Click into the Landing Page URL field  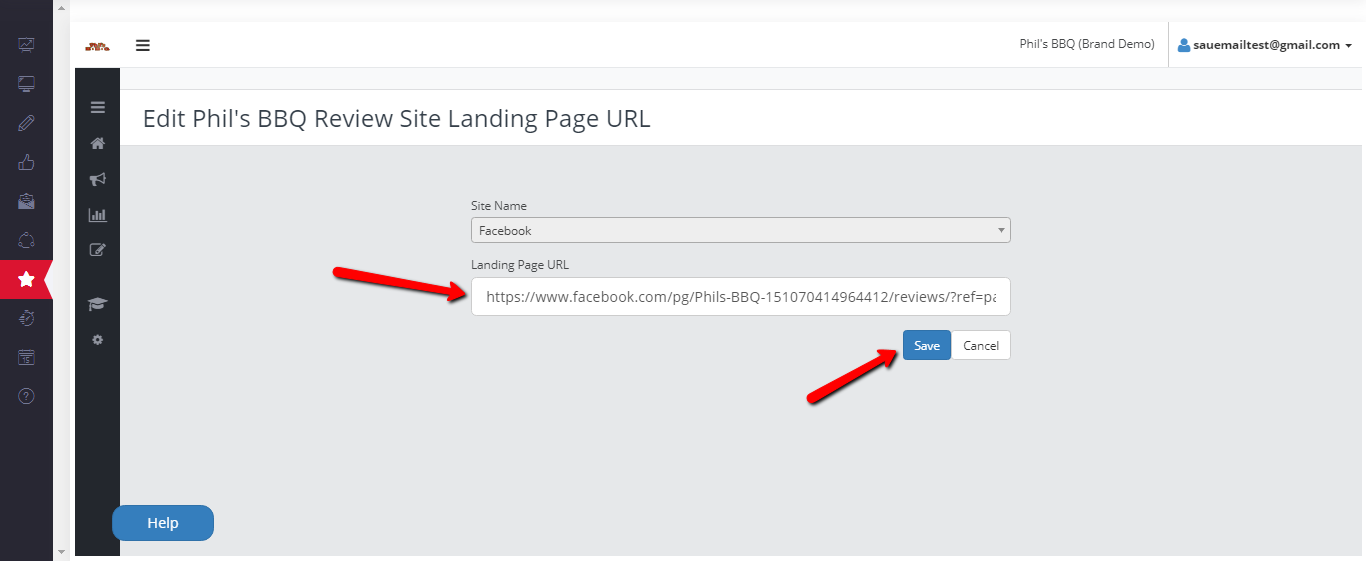point(740,297)
